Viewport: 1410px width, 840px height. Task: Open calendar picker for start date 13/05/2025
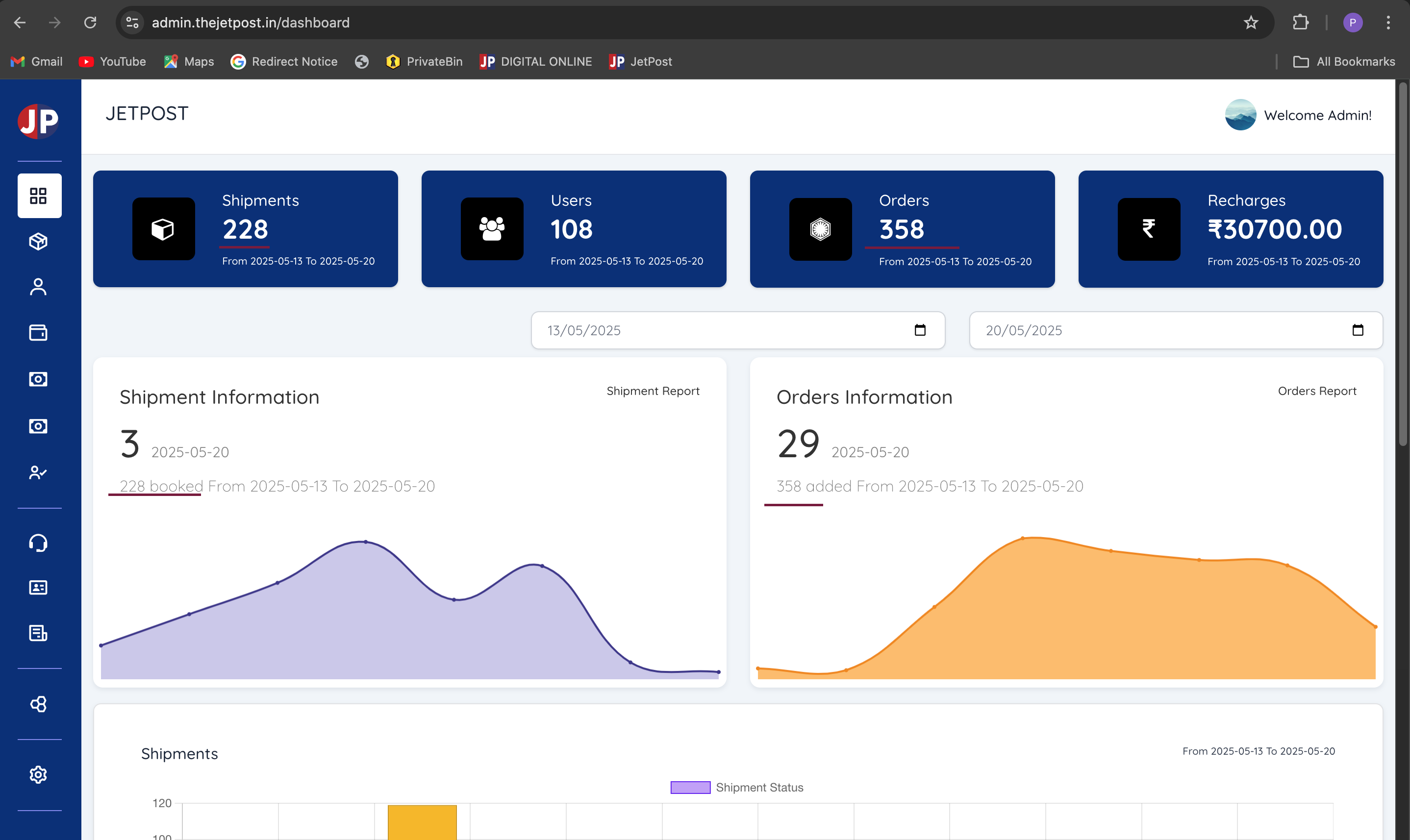click(x=920, y=330)
